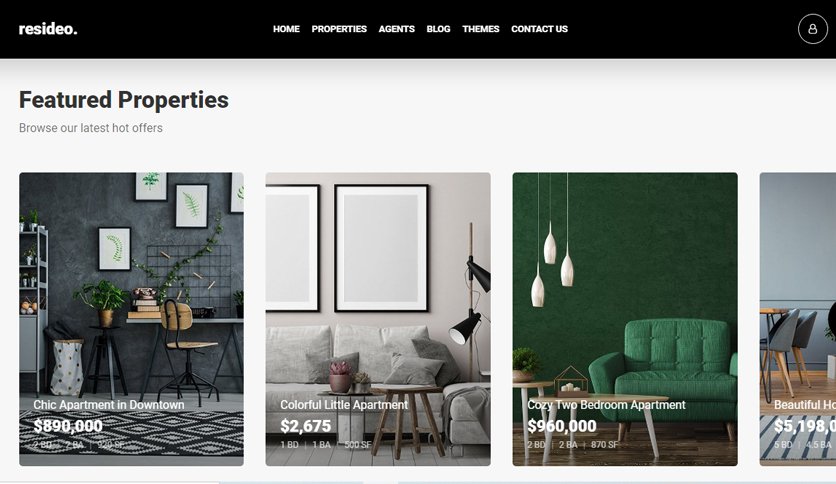Click the $960,000 price label
This screenshot has width=836, height=484.
[x=562, y=426]
